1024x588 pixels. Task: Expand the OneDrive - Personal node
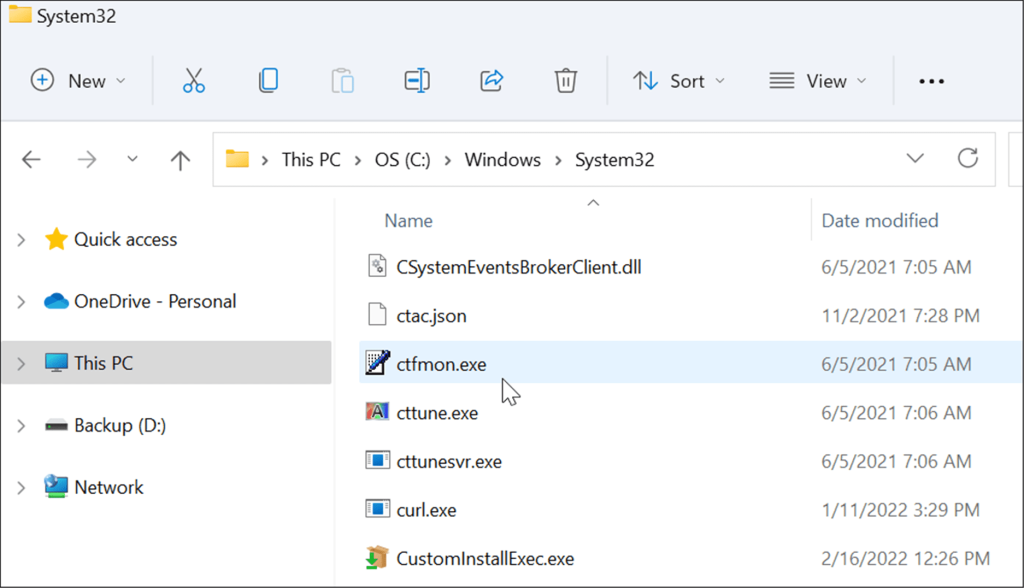pos(21,301)
